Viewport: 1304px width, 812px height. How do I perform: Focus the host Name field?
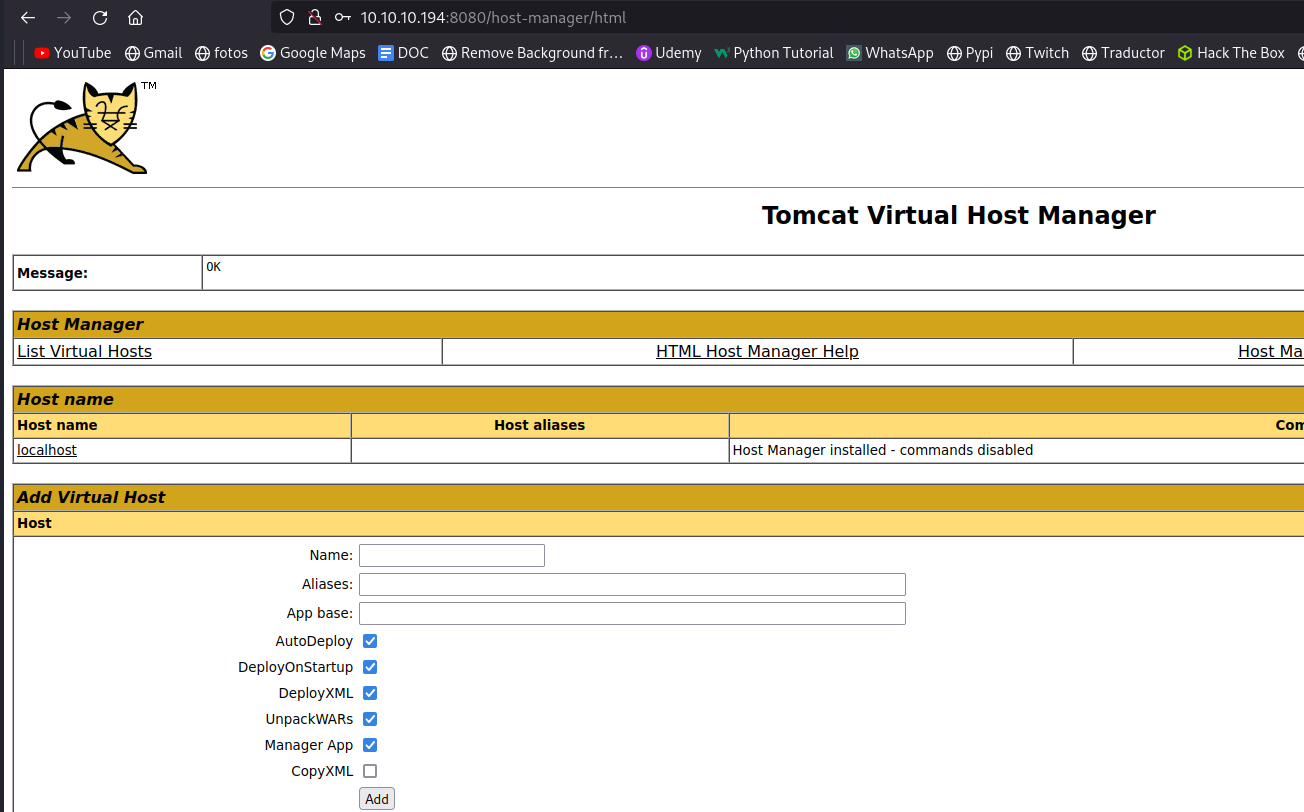452,555
